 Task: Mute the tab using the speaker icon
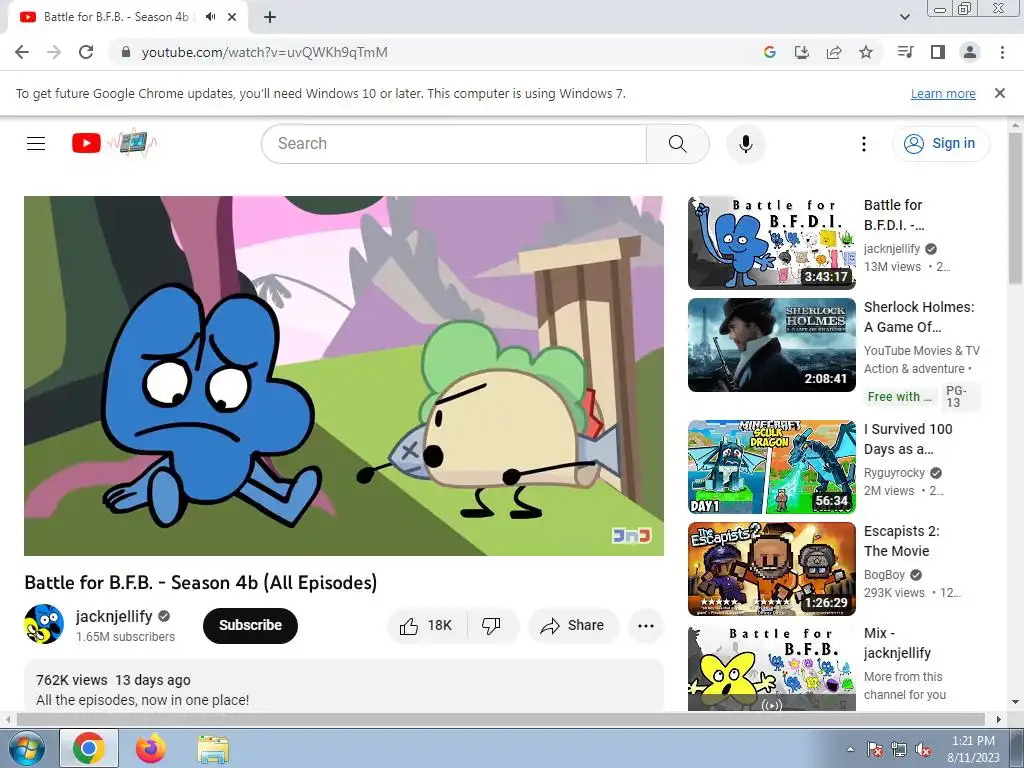[x=210, y=17]
